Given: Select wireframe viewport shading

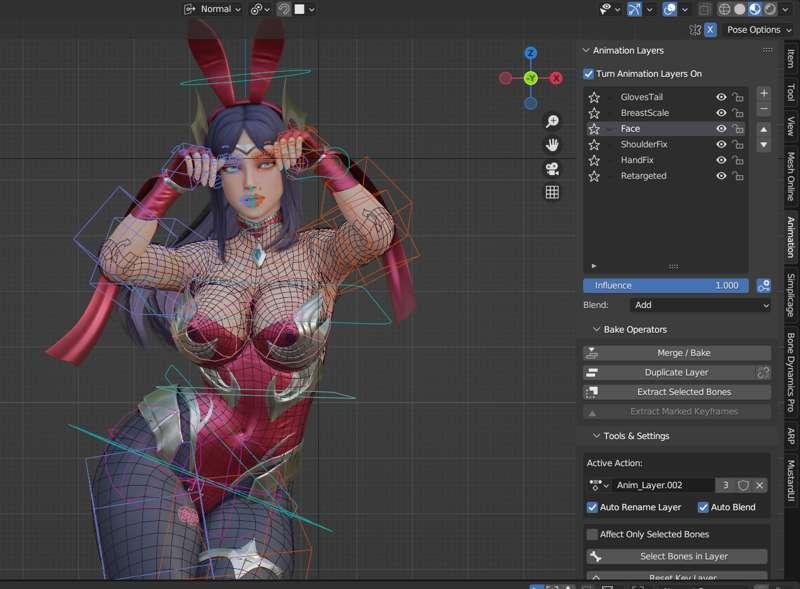Looking at the screenshot, I should click(724, 9).
